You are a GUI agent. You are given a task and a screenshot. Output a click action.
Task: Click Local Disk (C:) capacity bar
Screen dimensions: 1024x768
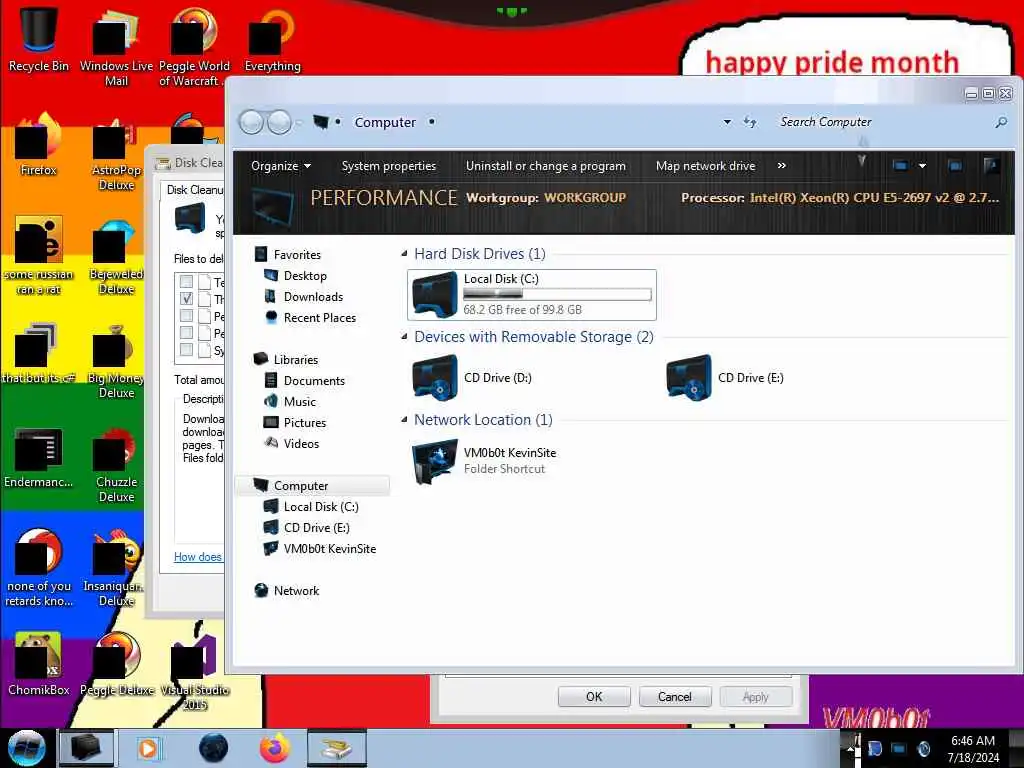click(557, 295)
